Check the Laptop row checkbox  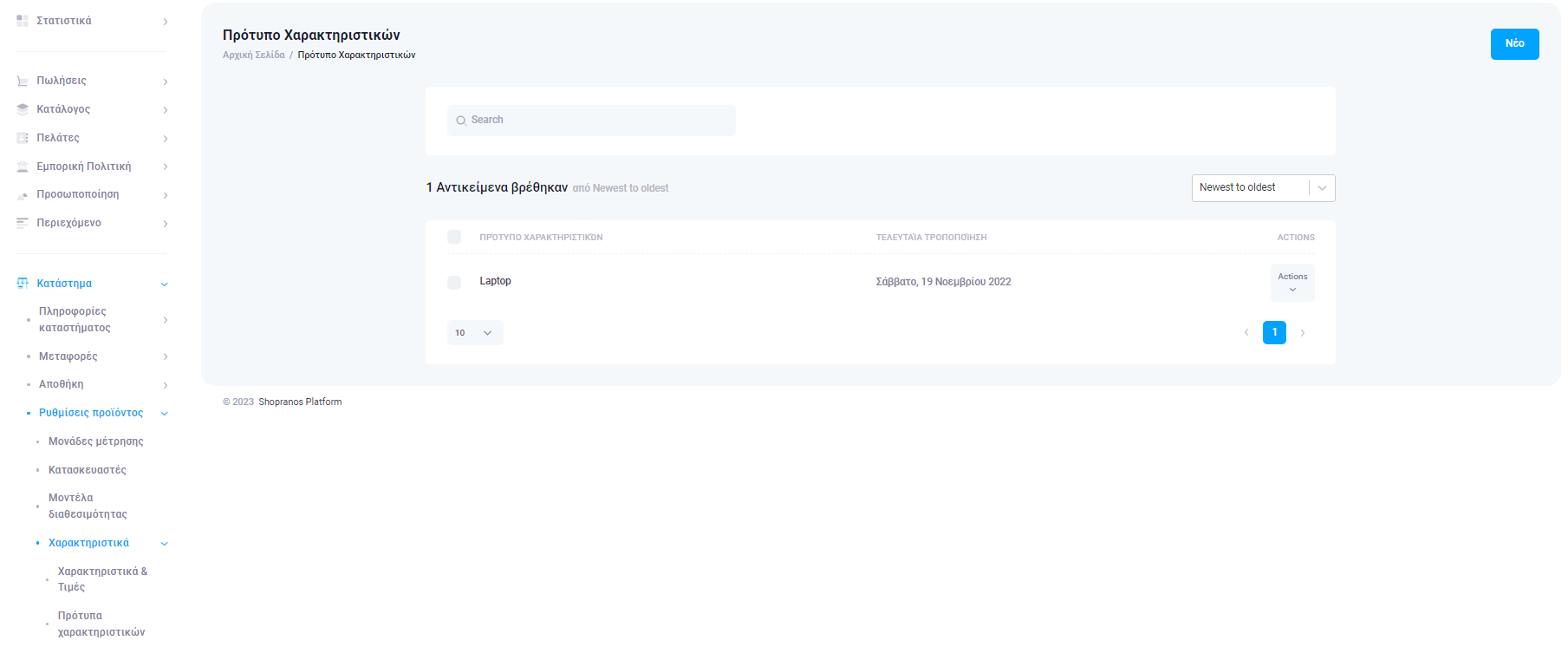pos(453,283)
